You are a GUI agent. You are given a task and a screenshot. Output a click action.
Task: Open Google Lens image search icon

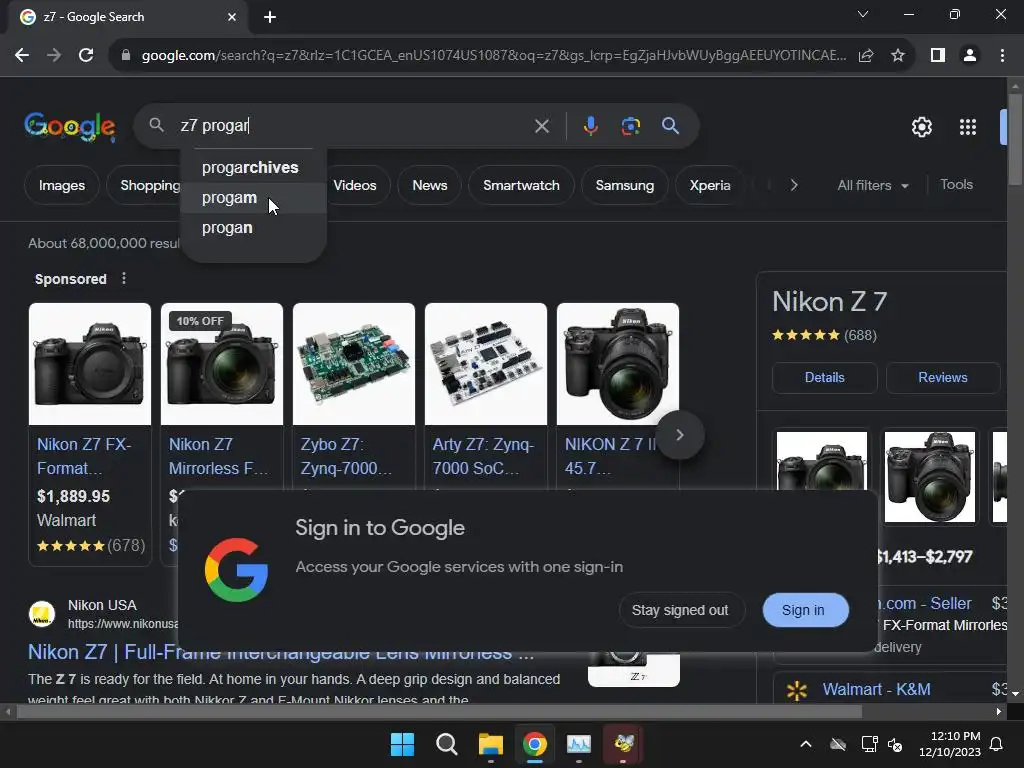tap(630, 126)
